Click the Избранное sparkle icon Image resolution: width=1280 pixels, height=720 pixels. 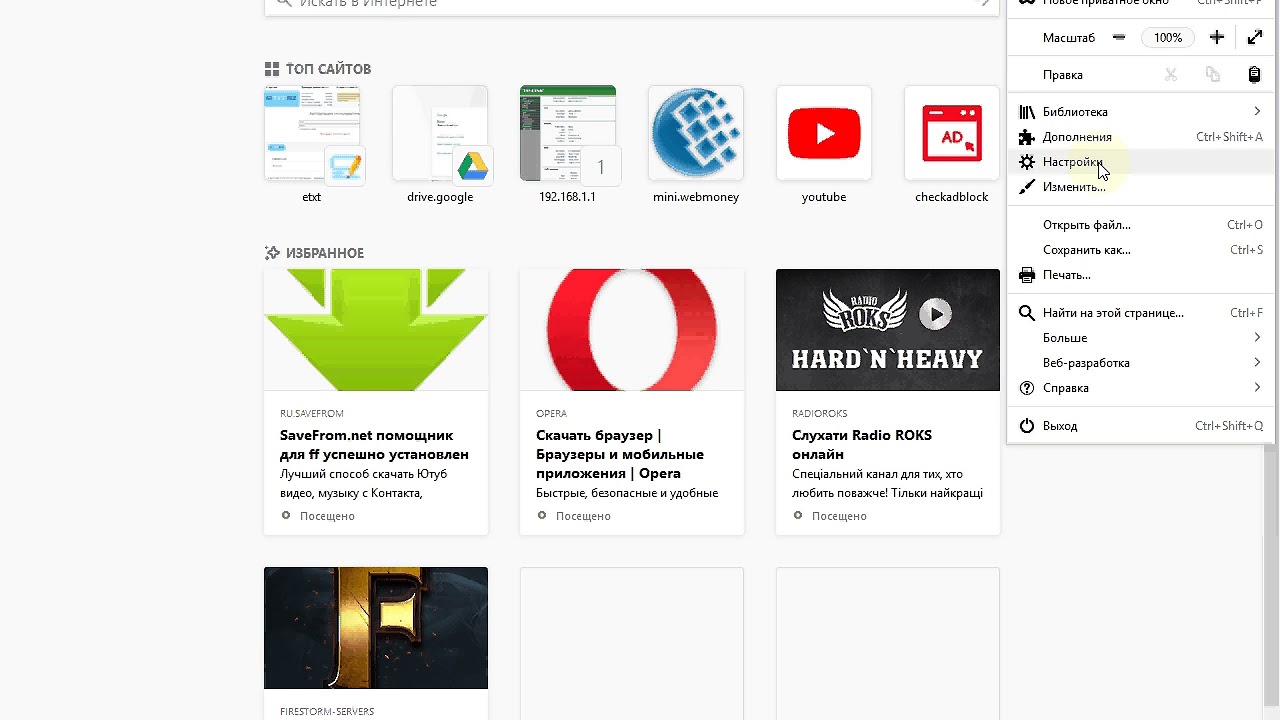click(x=272, y=253)
